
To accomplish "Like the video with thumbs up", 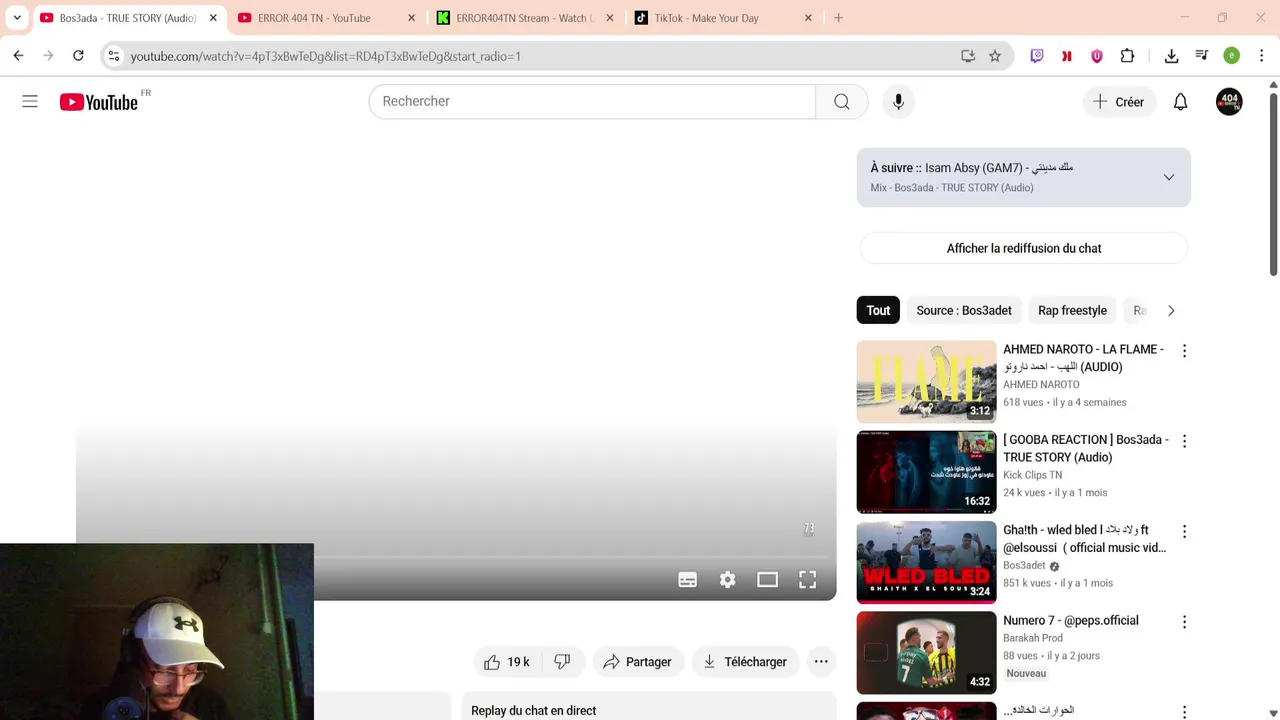I will 507,662.
